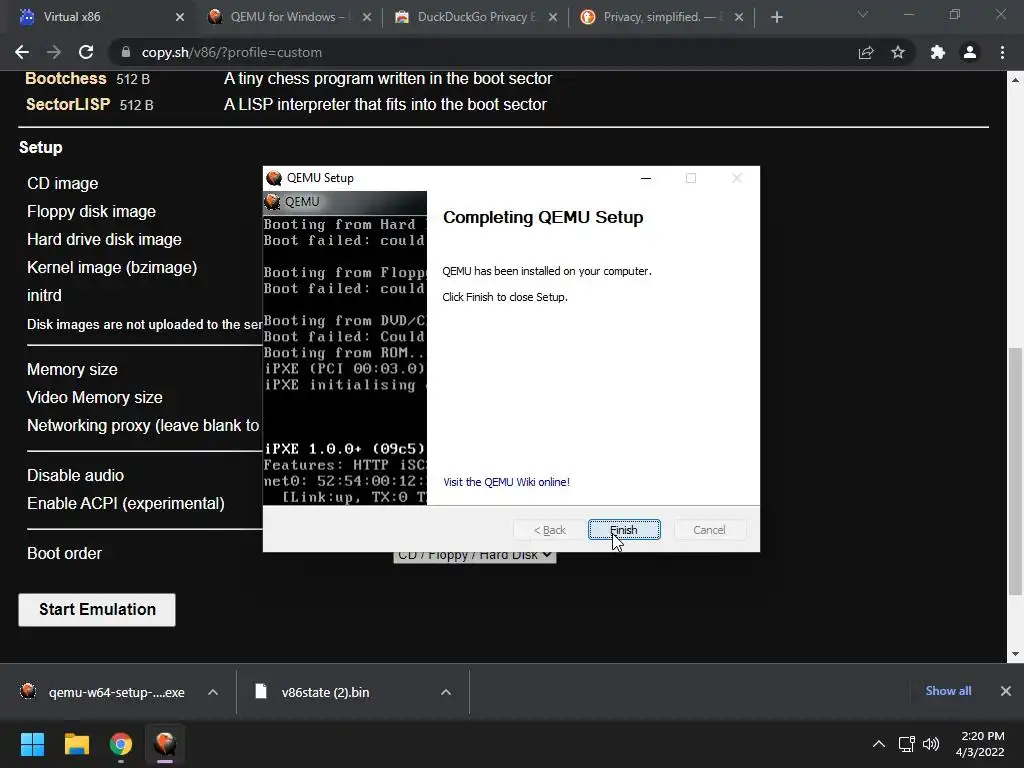
Task: Open a new browser tab
Action: pos(776,17)
